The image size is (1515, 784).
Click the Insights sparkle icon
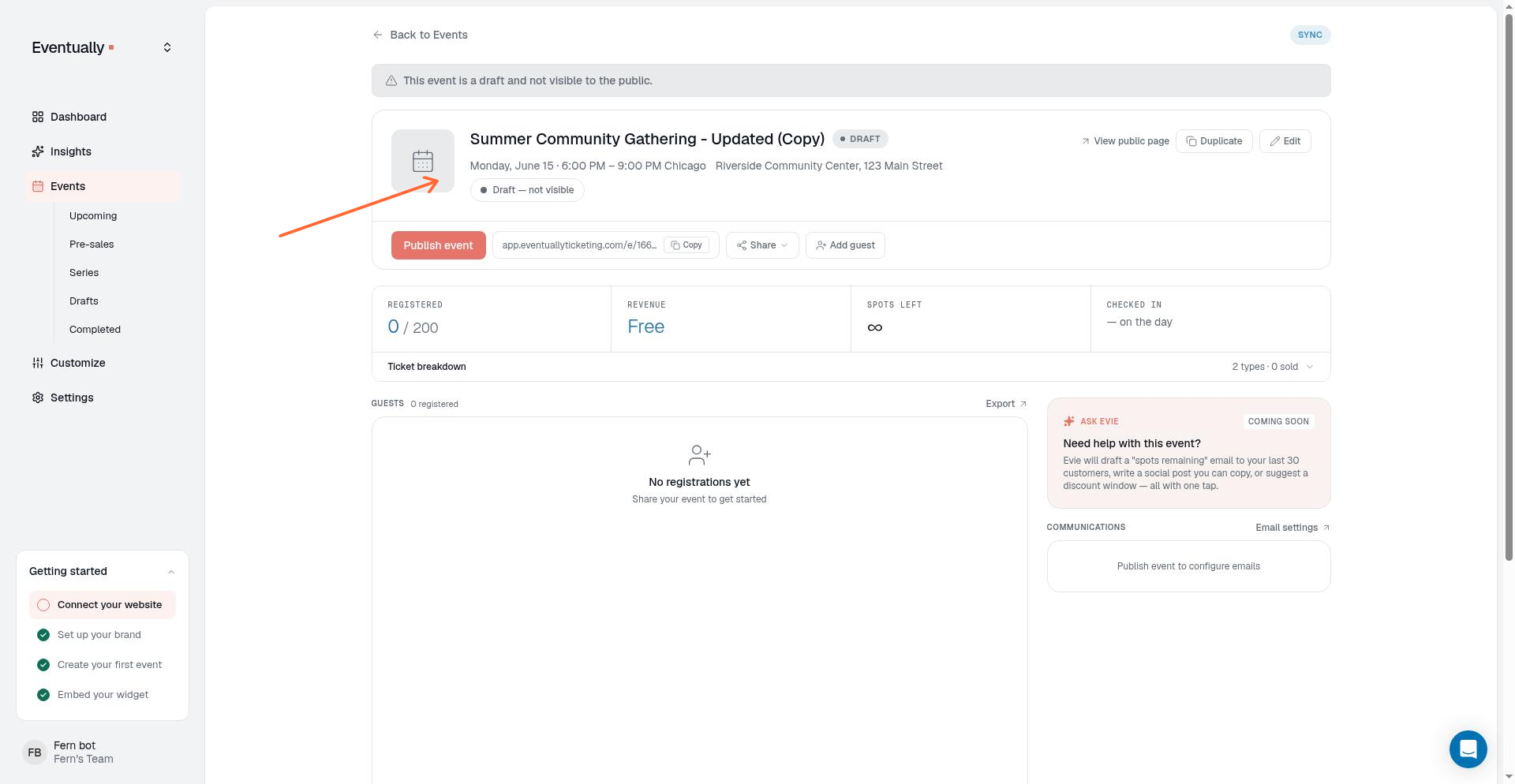[38, 151]
